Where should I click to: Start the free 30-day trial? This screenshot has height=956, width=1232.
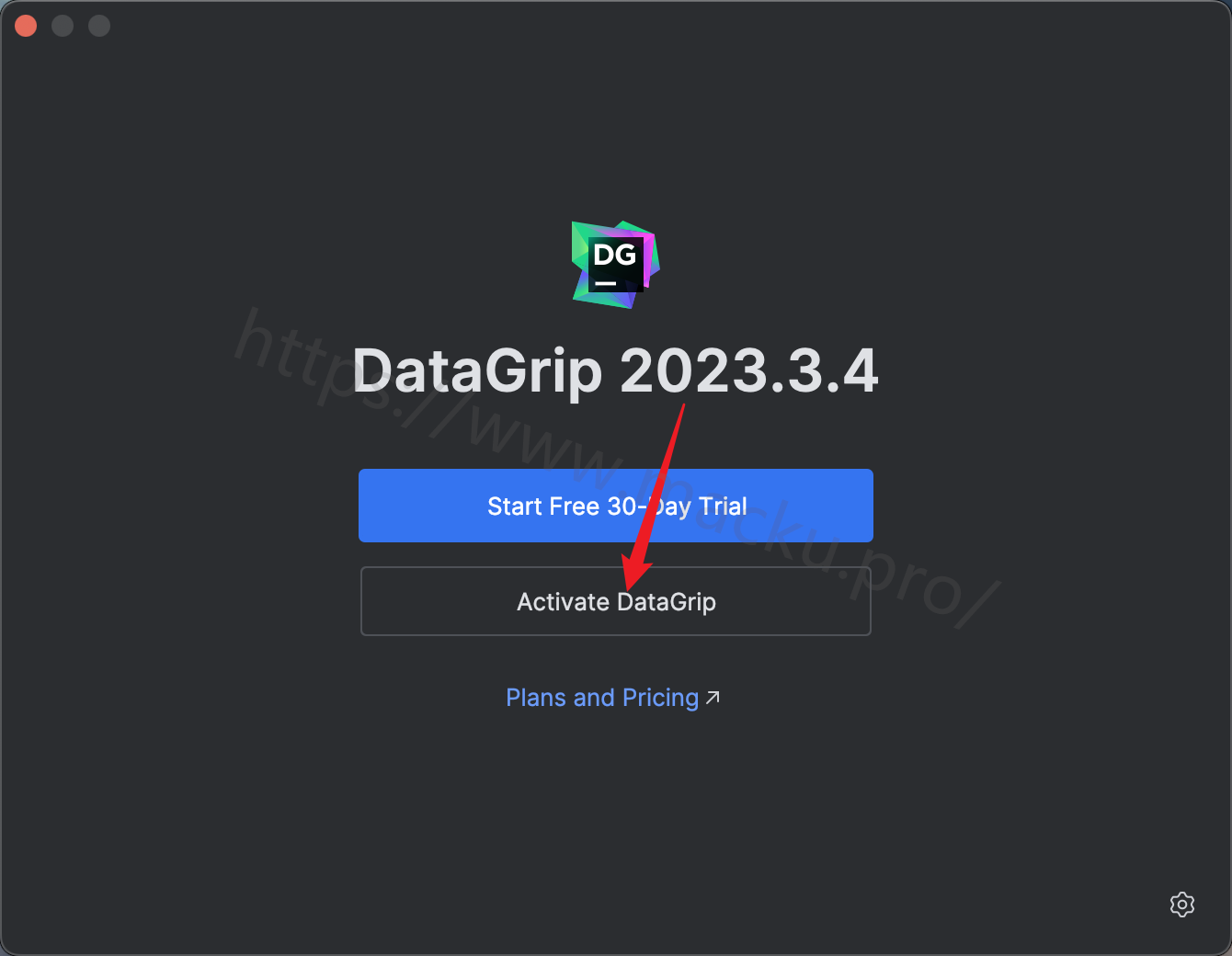point(616,506)
